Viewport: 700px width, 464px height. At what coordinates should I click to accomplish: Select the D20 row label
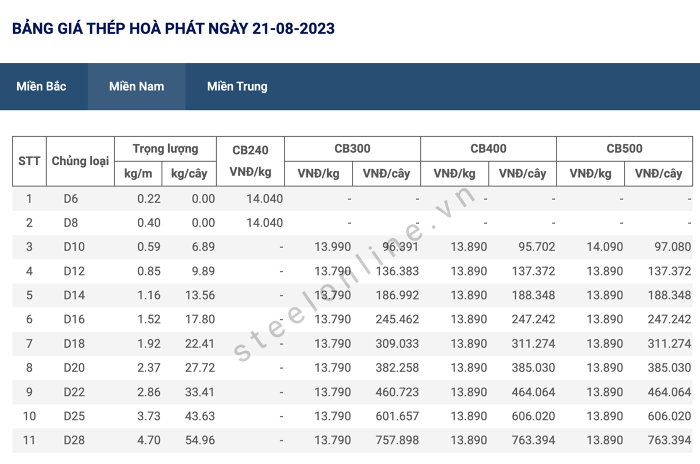(74, 368)
